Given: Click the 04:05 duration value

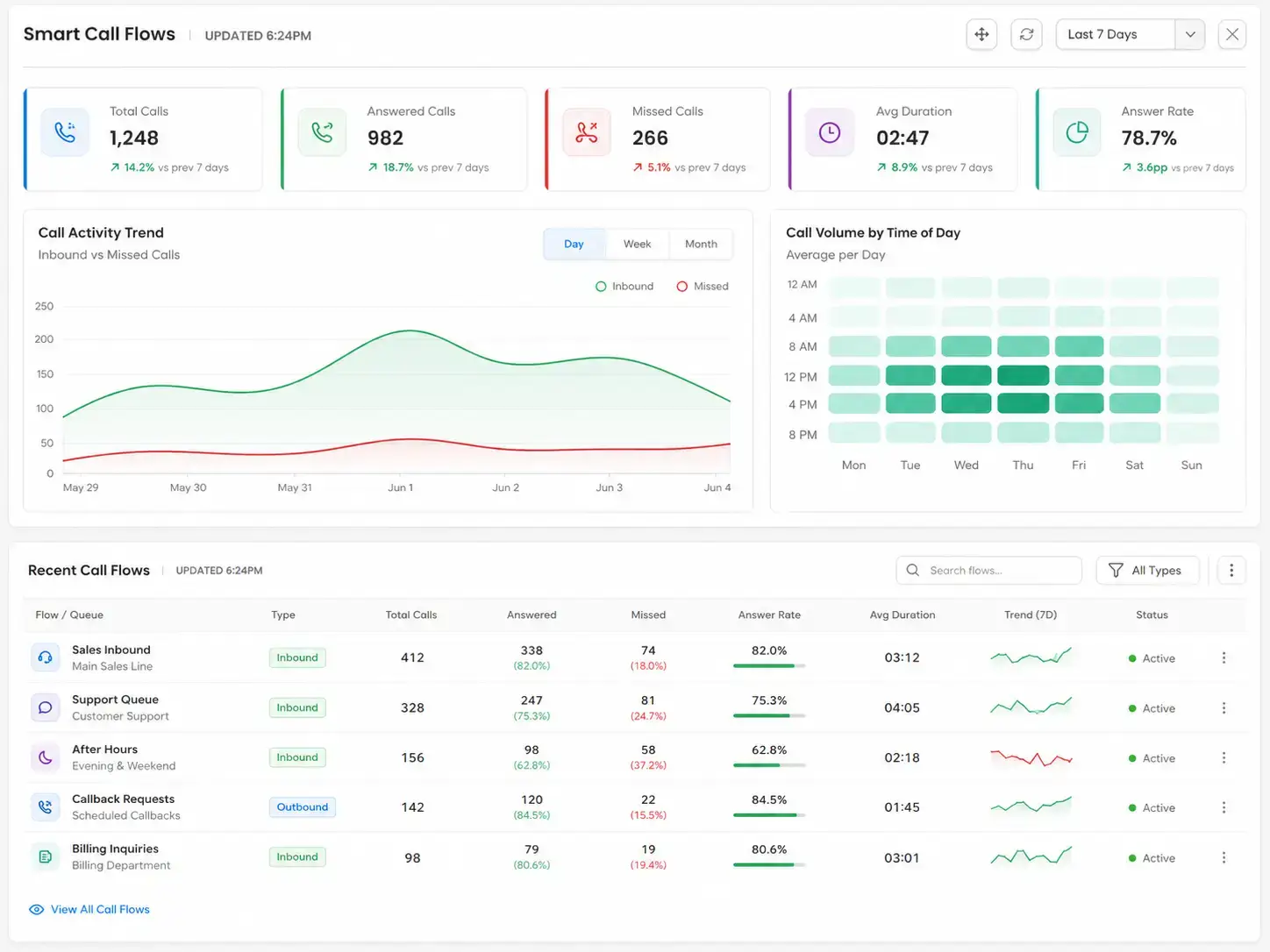Looking at the screenshot, I should pyautogui.click(x=902, y=707).
